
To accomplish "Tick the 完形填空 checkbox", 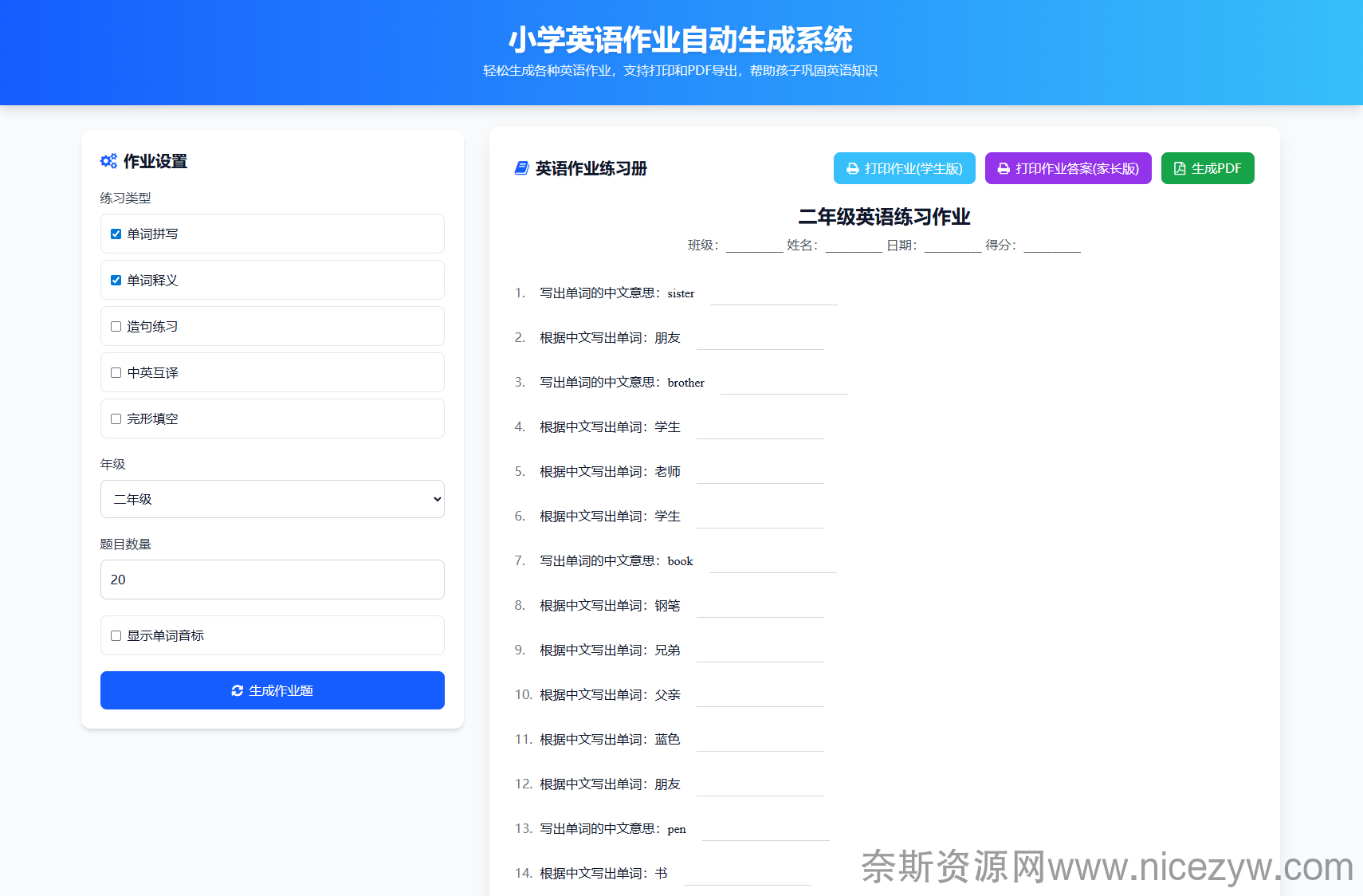I will coord(116,419).
